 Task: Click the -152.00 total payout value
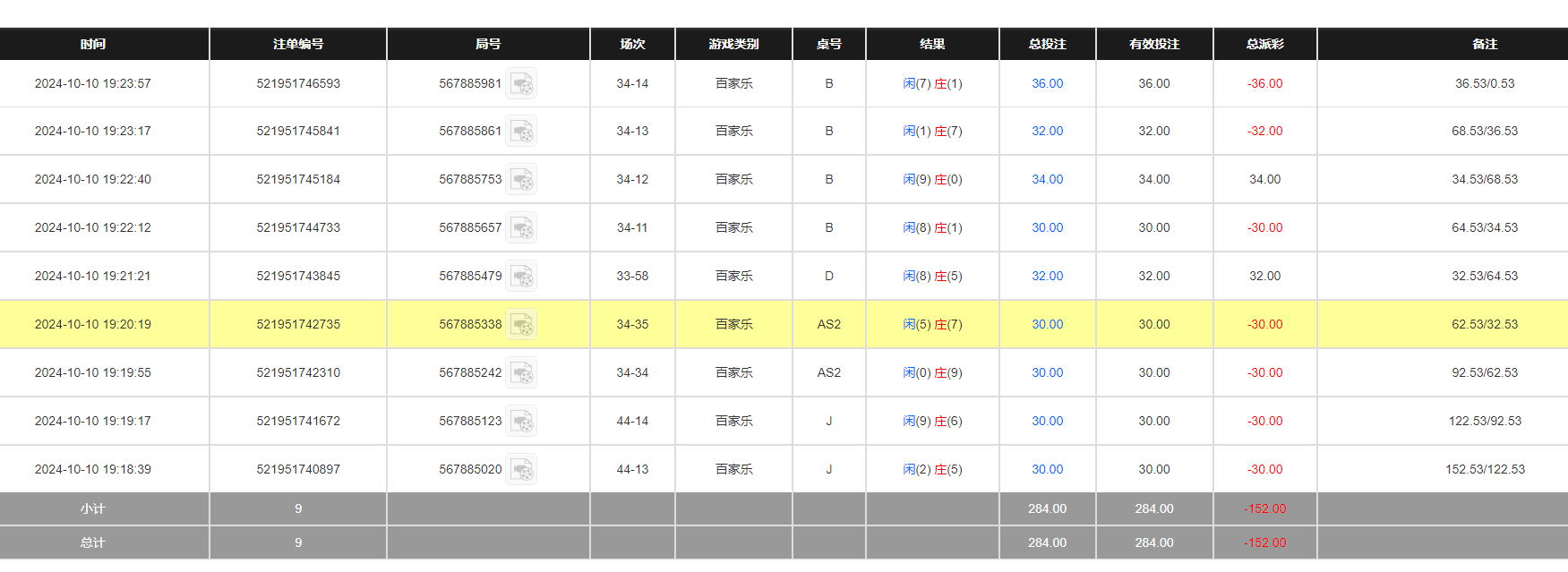click(x=1264, y=542)
